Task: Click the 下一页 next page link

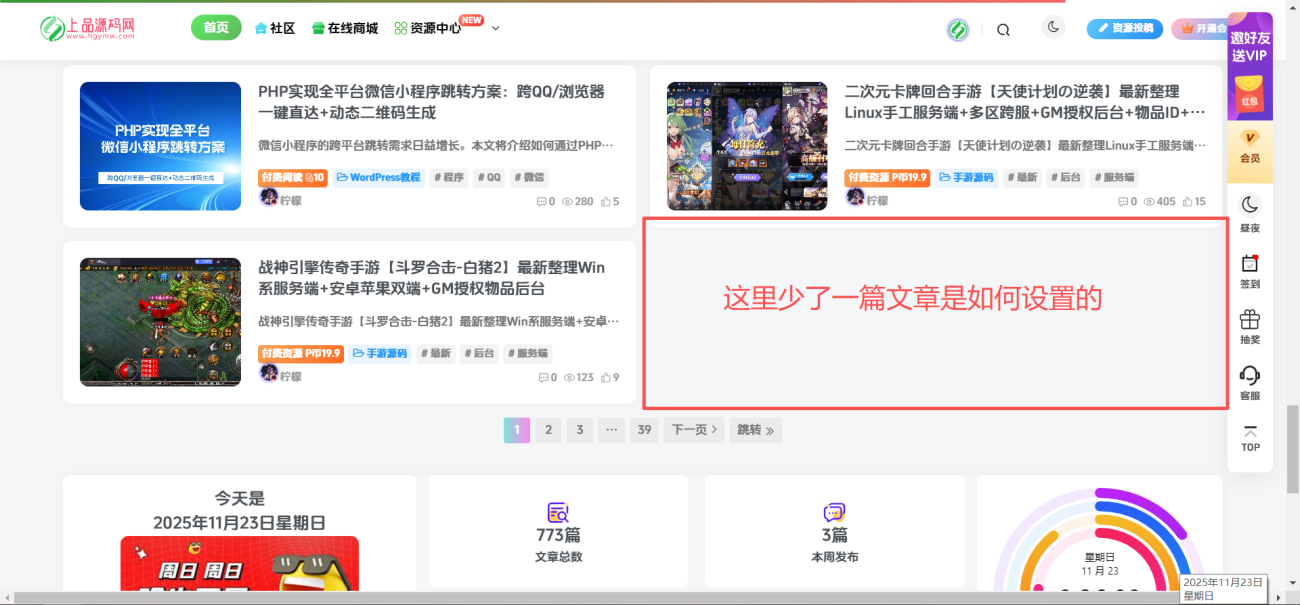Action: coord(693,429)
